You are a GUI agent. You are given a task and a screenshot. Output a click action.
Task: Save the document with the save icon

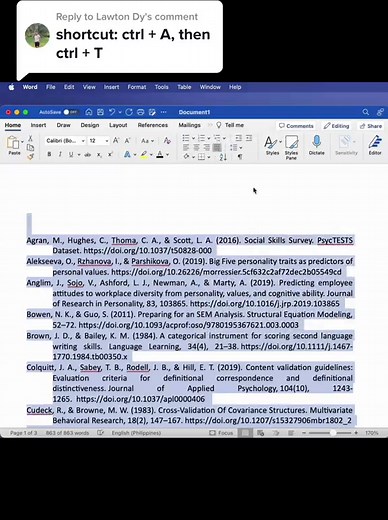100,112
